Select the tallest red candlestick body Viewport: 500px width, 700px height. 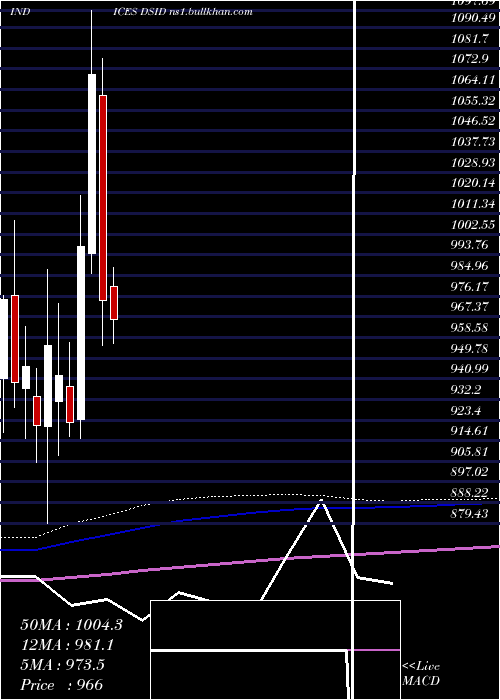pyautogui.click(x=103, y=198)
